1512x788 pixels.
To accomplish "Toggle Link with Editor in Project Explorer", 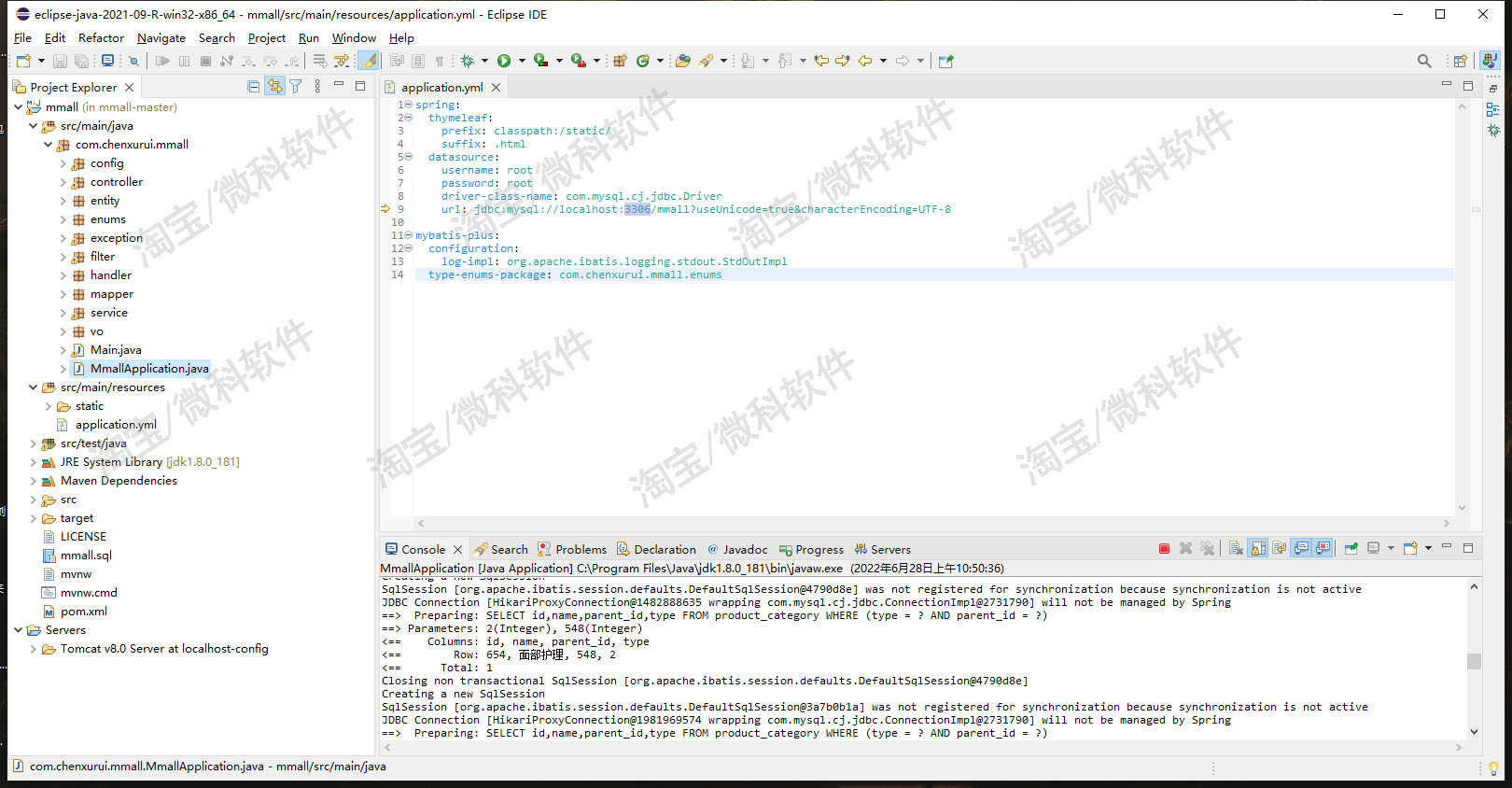I will 274,86.
